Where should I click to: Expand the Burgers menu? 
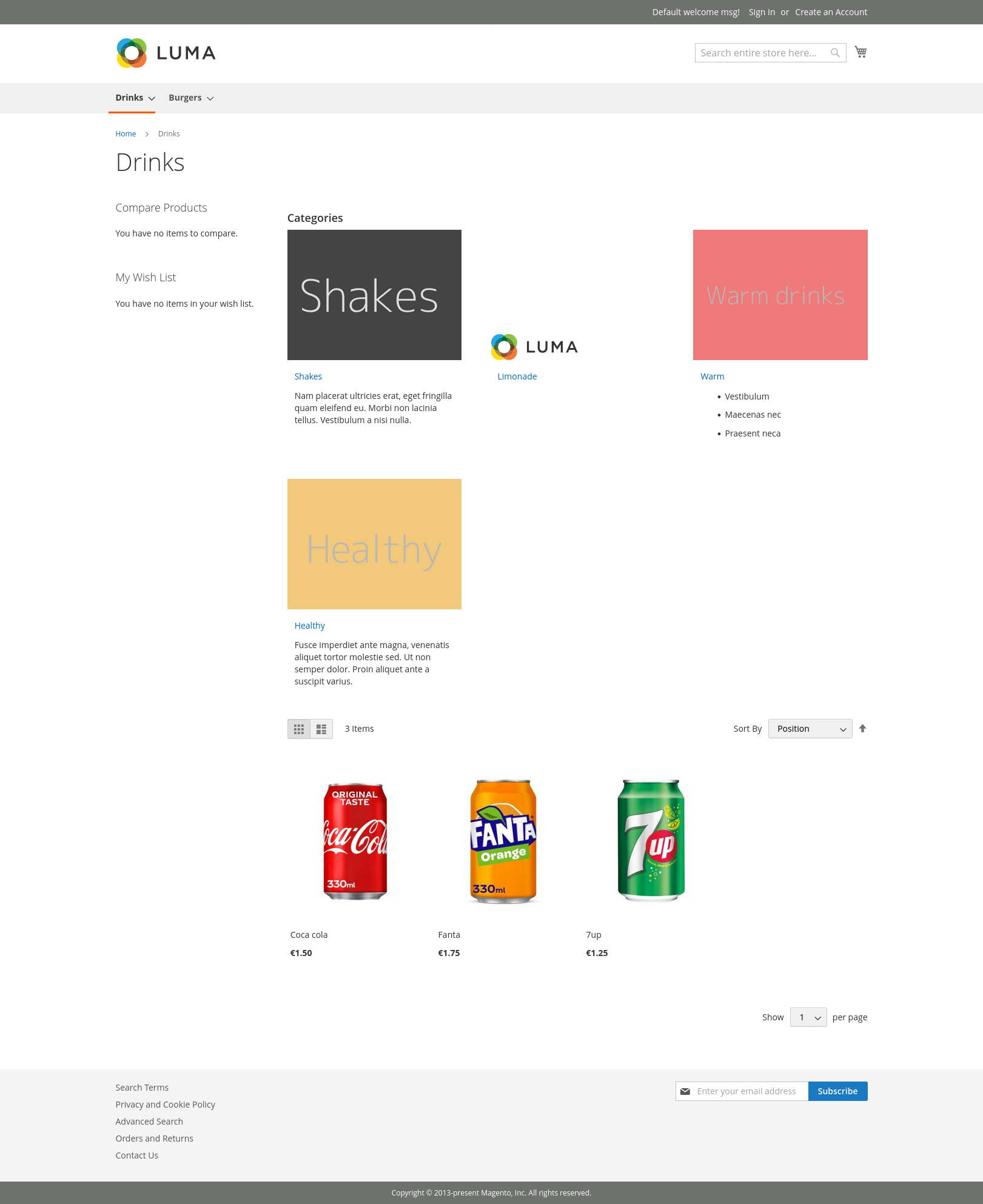pos(191,98)
